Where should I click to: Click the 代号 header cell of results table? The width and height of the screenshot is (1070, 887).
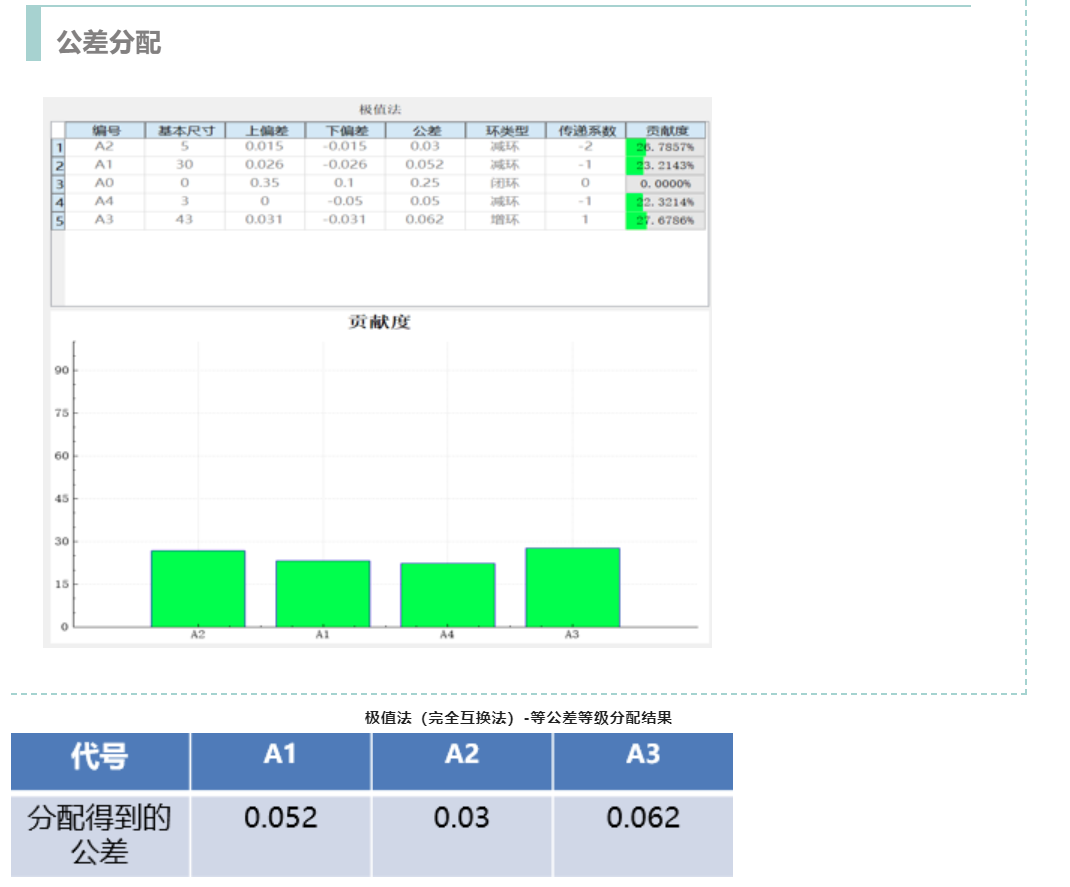[99, 761]
